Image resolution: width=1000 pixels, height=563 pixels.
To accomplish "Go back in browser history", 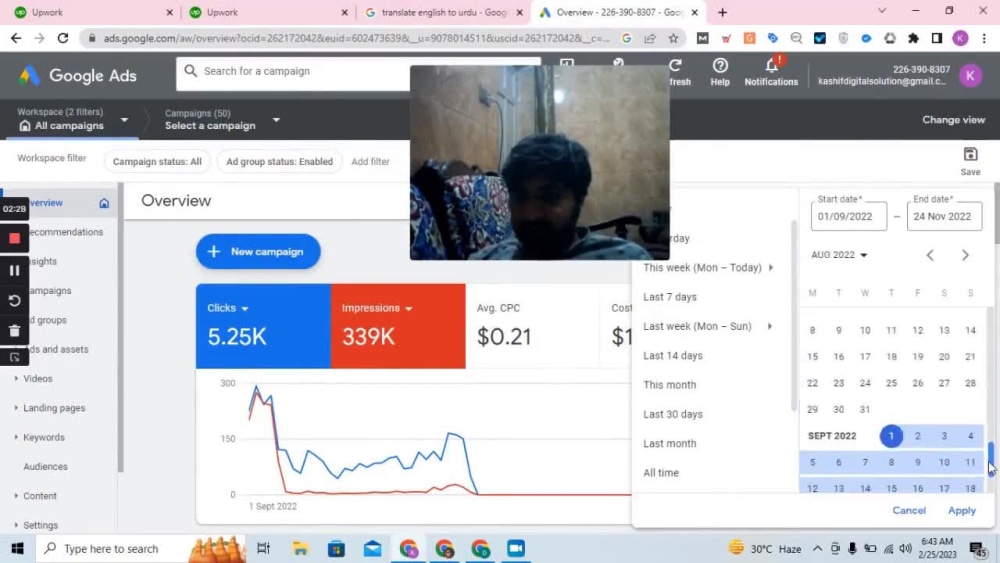I will tap(16, 38).
